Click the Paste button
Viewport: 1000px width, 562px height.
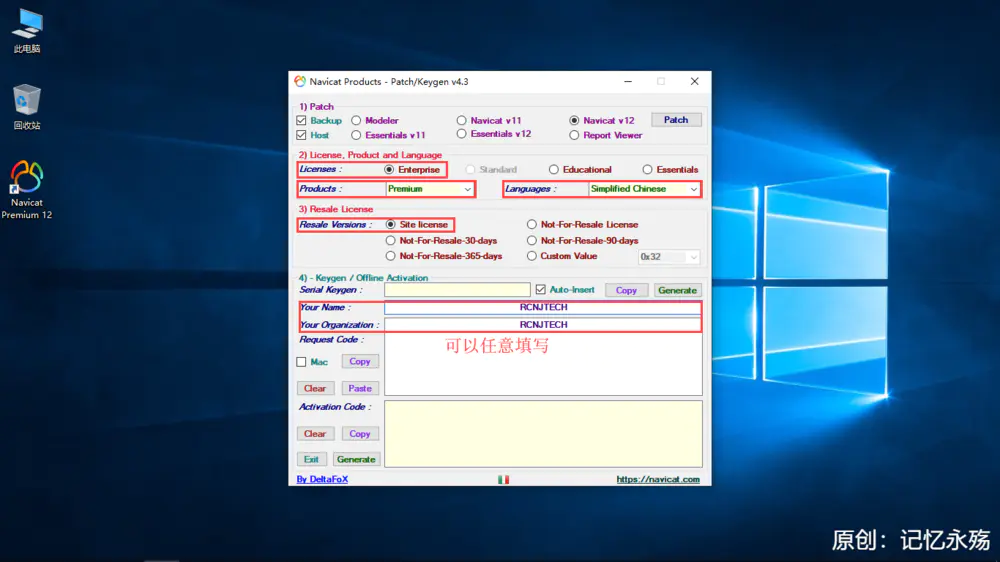click(x=360, y=388)
